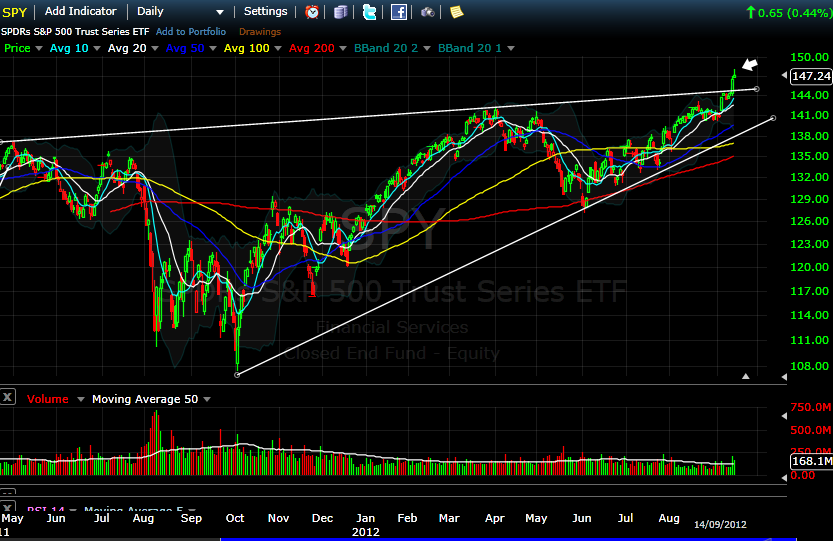Click the blue horizontal scrollbar at bottom
Image resolution: width=833 pixels, height=541 pixels.
click(508, 539)
